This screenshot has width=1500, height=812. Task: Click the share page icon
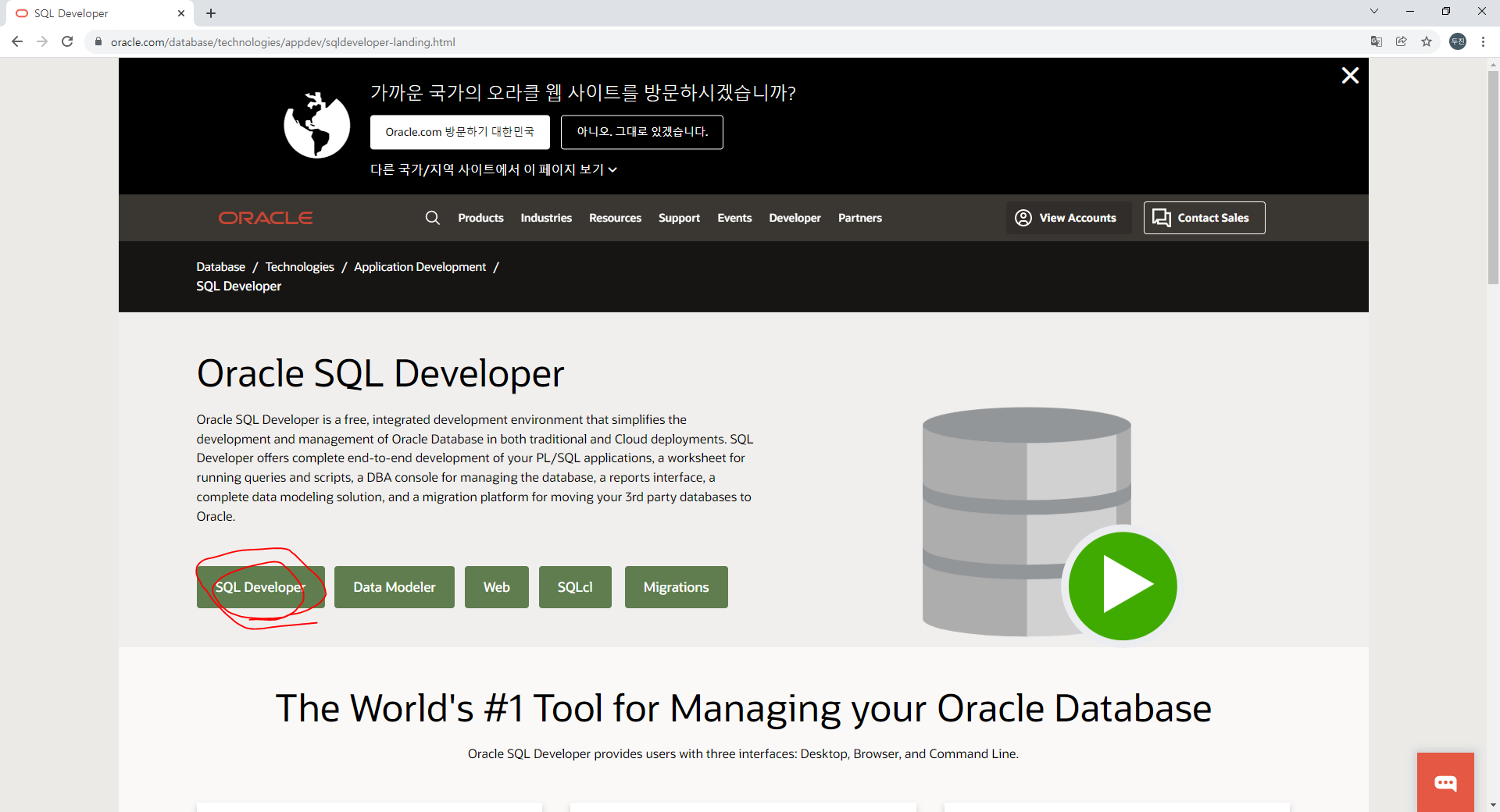click(x=1402, y=41)
